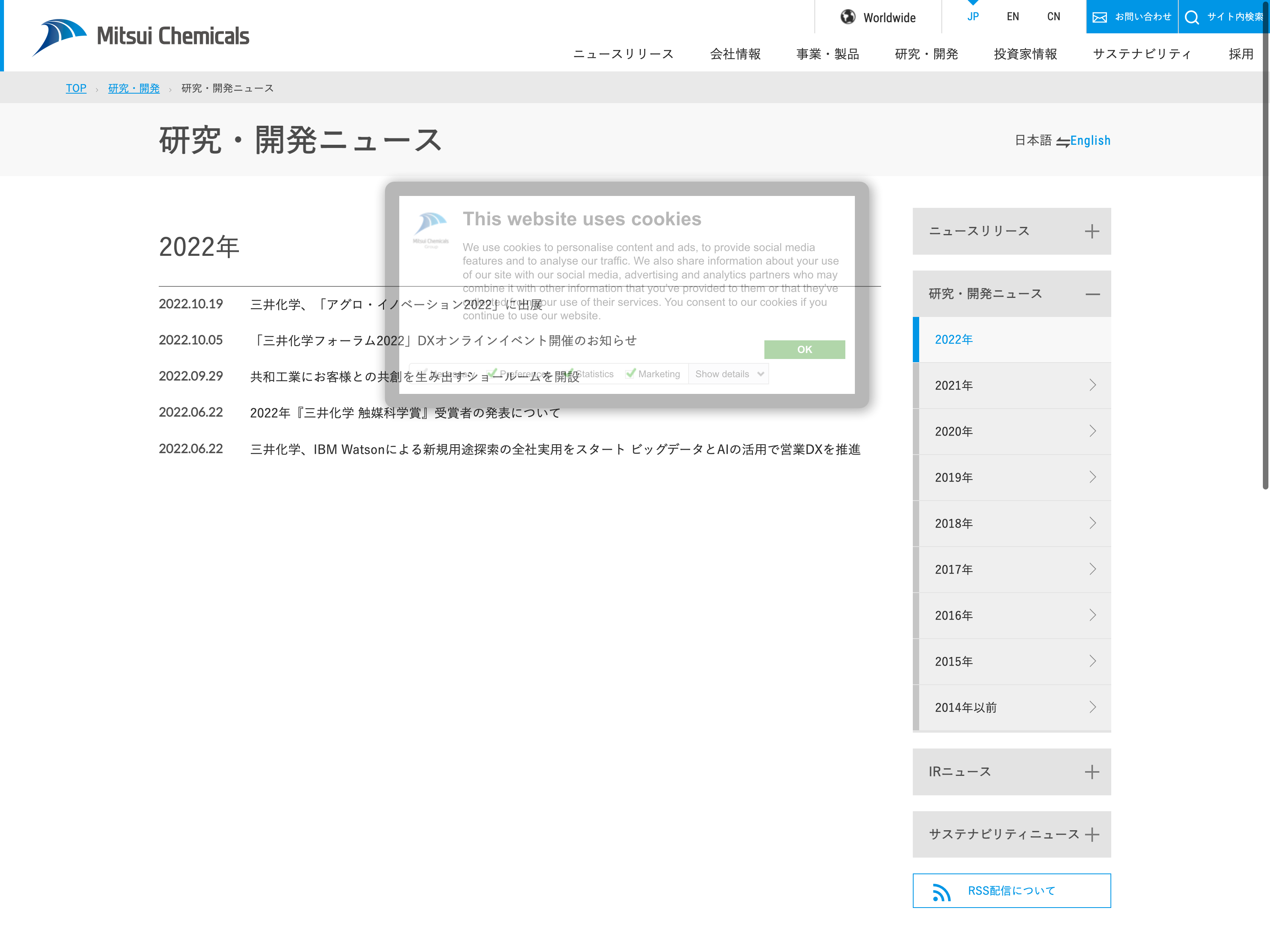Open site search magnifier icon
This screenshot has height=952, width=1270.
click(x=1192, y=17)
